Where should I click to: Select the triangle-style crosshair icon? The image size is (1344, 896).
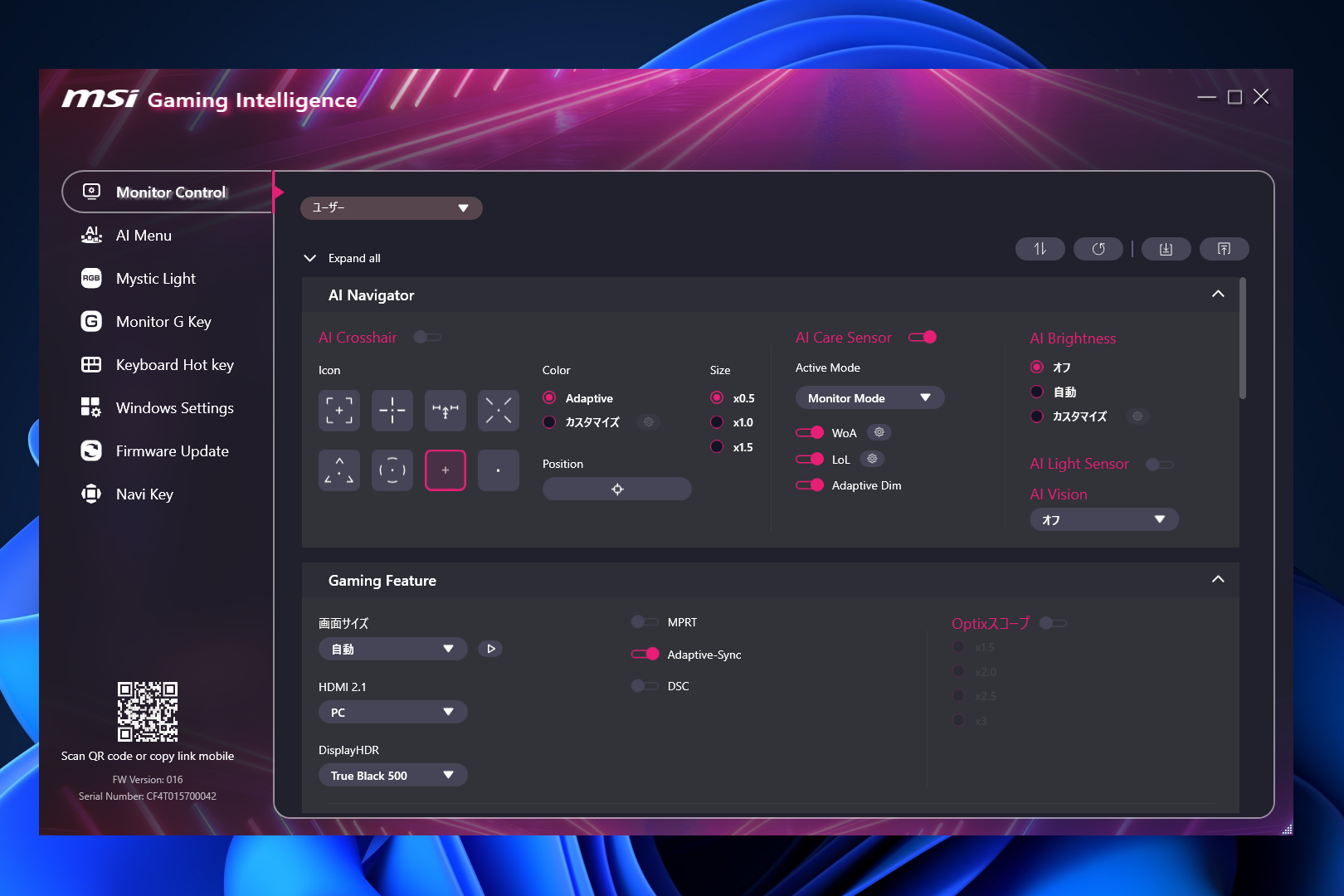[x=338, y=470]
